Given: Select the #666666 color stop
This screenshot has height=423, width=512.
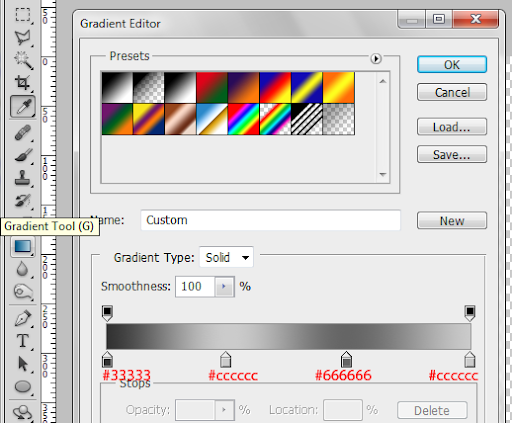Looking at the screenshot, I should coord(346,359).
